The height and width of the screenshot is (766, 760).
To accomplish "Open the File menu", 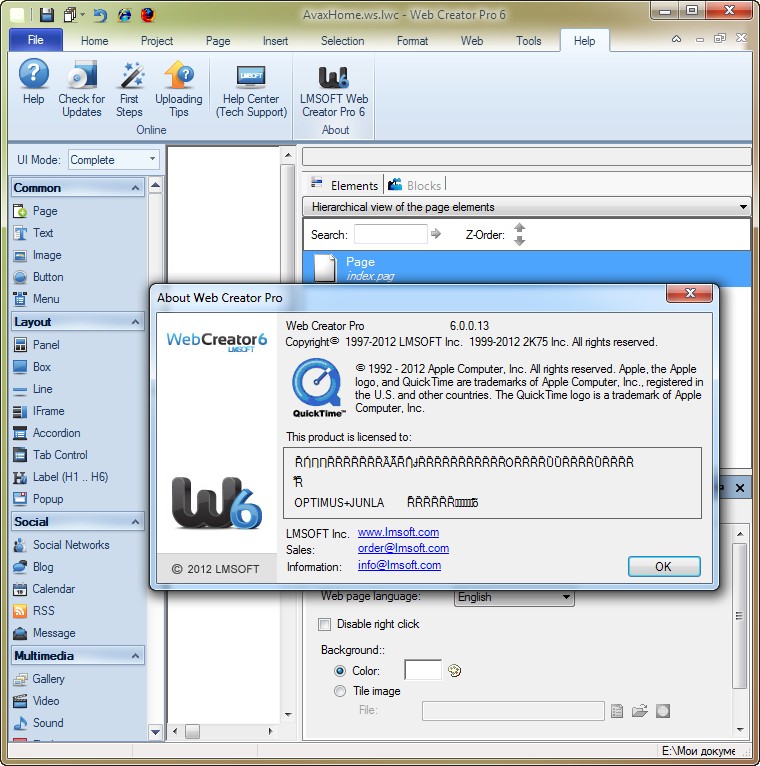I will [x=36, y=40].
